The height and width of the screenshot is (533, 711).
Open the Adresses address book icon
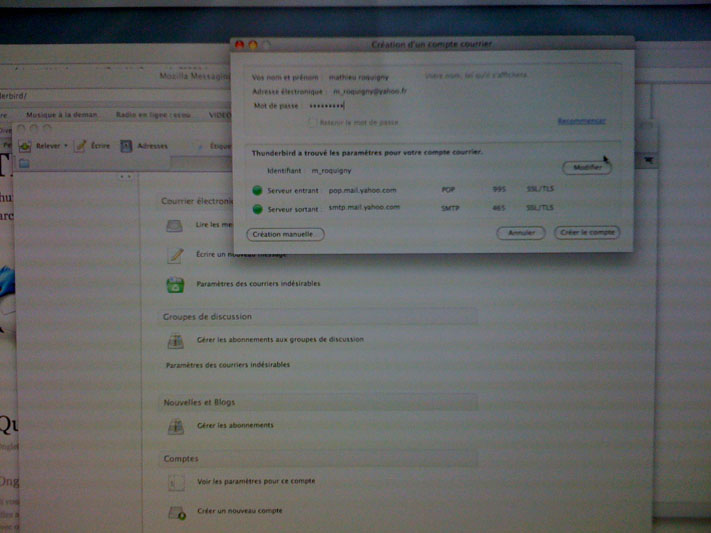[x=126, y=146]
